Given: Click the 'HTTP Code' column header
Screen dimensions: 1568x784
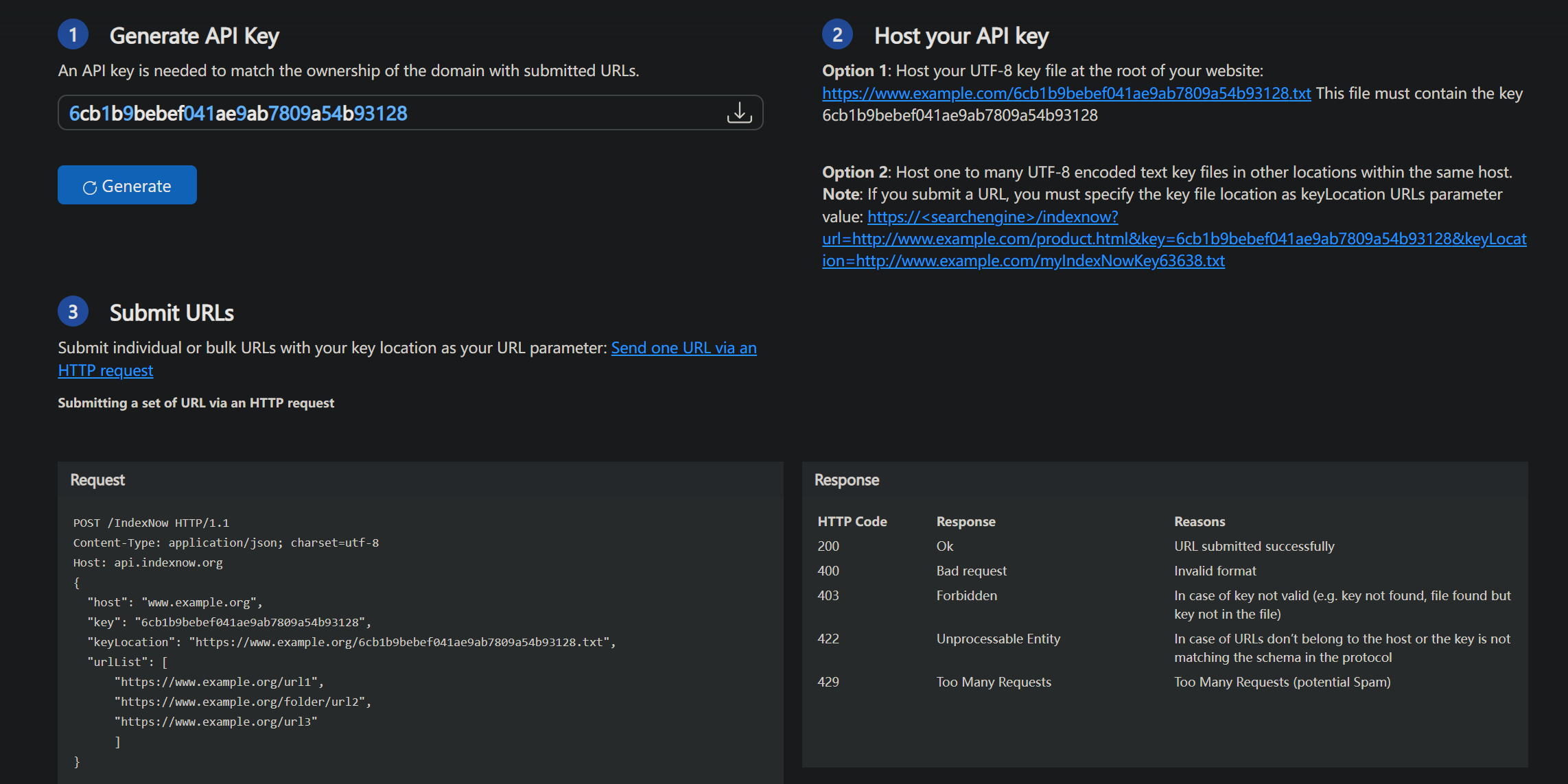Looking at the screenshot, I should pos(852,521).
